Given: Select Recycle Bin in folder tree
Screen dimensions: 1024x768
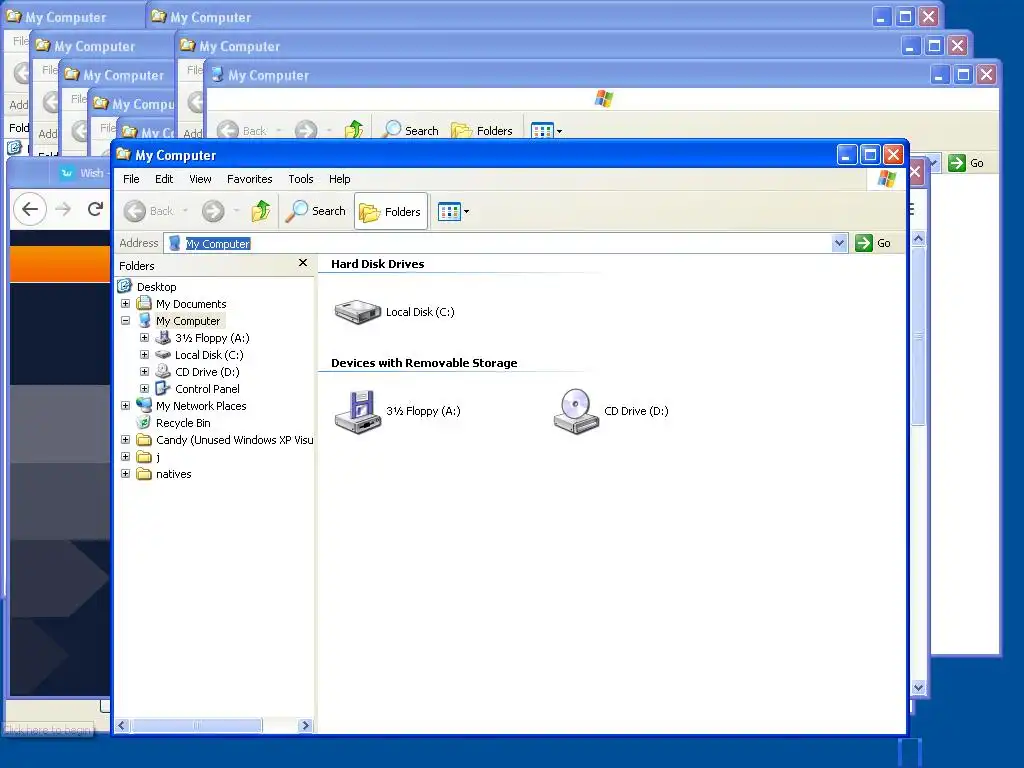Looking at the screenshot, I should (x=183, y=423).
